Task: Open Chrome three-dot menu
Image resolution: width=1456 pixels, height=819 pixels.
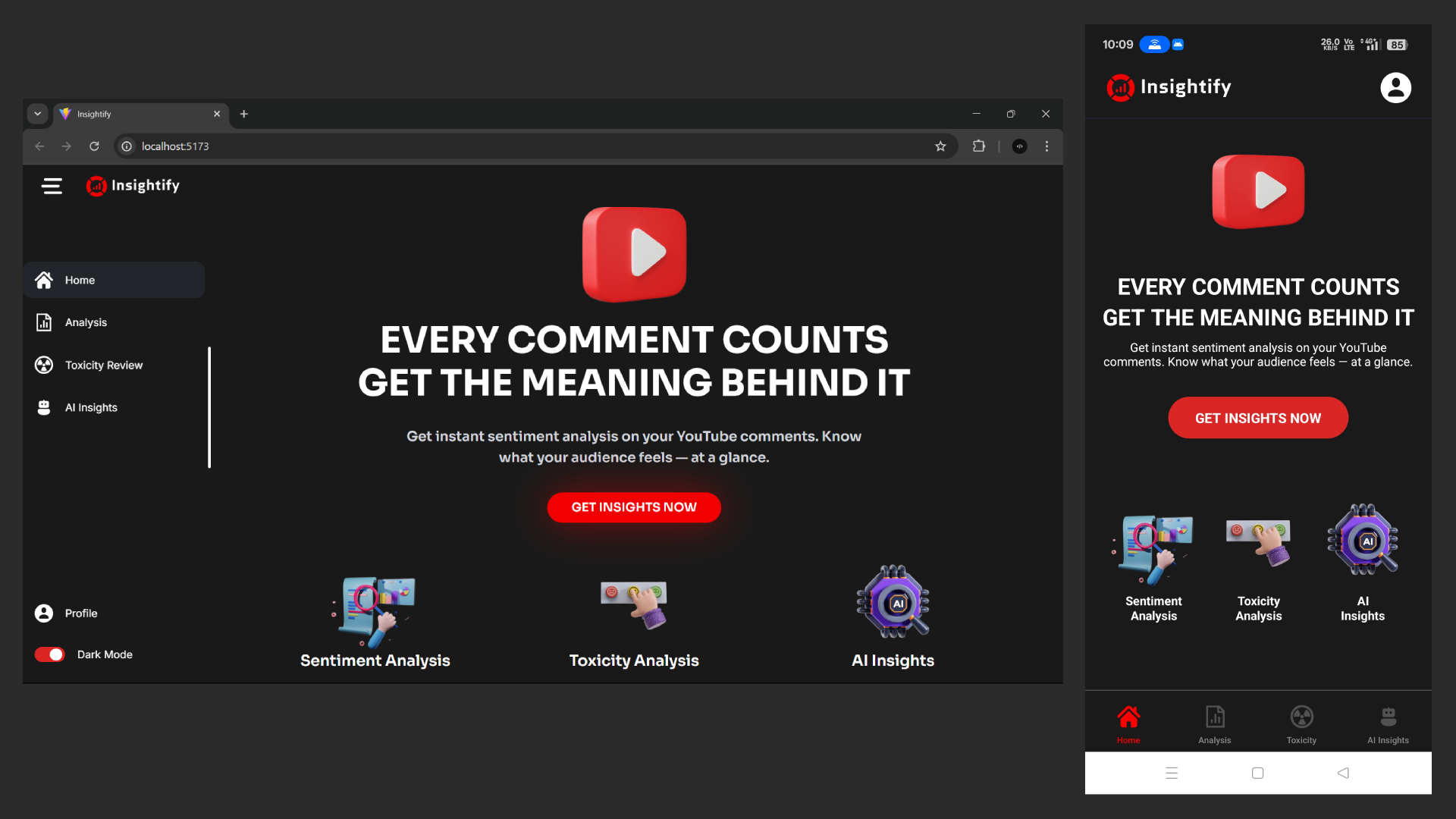Action: click(x=1046, y=146)
